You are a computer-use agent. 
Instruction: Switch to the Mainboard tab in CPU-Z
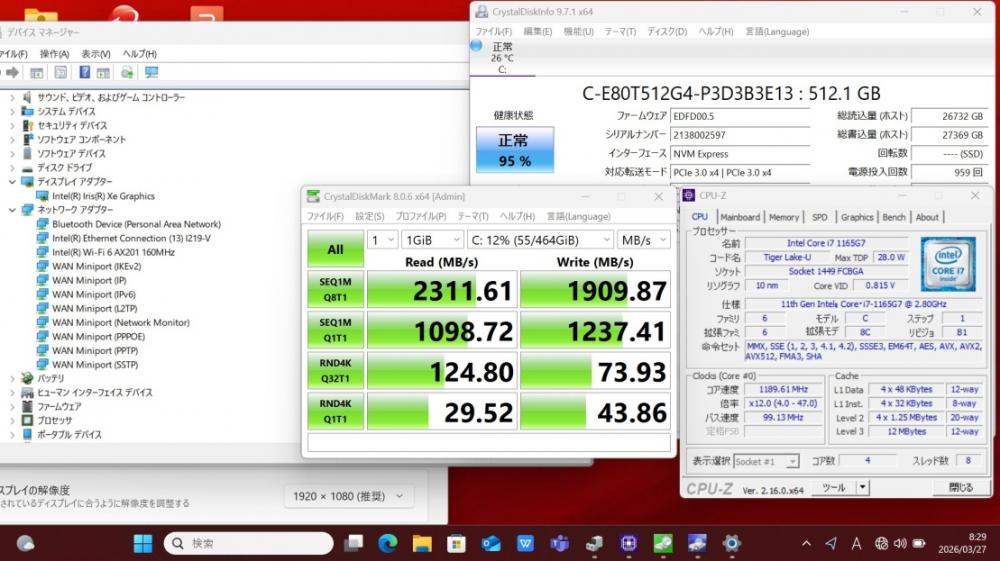point(739,217)
